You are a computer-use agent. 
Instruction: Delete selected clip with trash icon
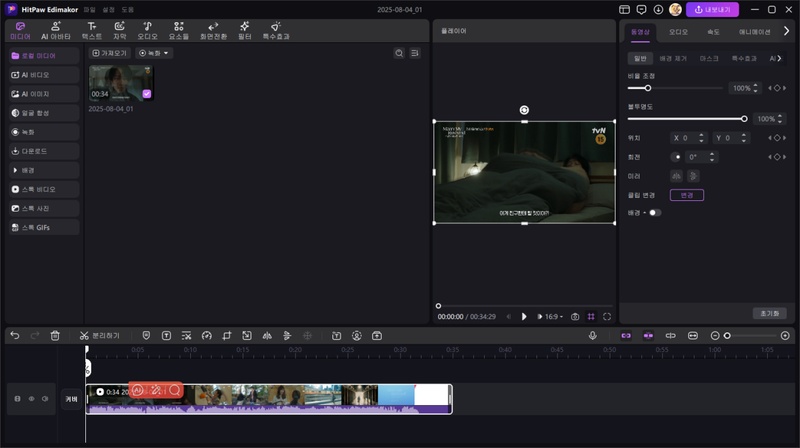coord(55,336)
